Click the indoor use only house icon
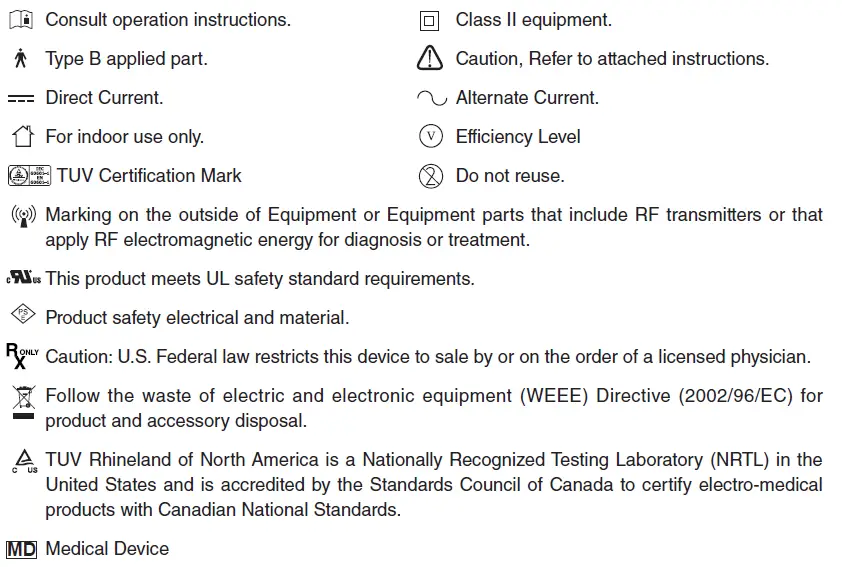 click(x=21, y=137)
